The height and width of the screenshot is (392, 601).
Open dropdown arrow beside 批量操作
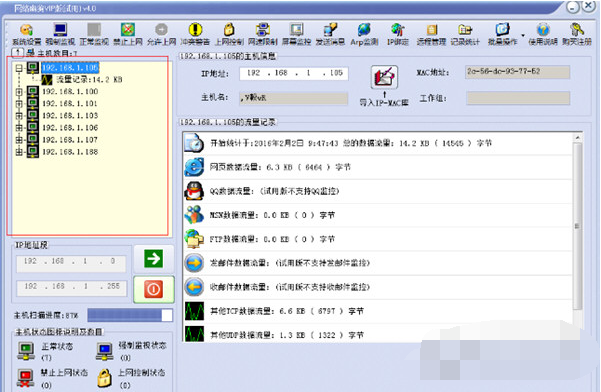523,35
